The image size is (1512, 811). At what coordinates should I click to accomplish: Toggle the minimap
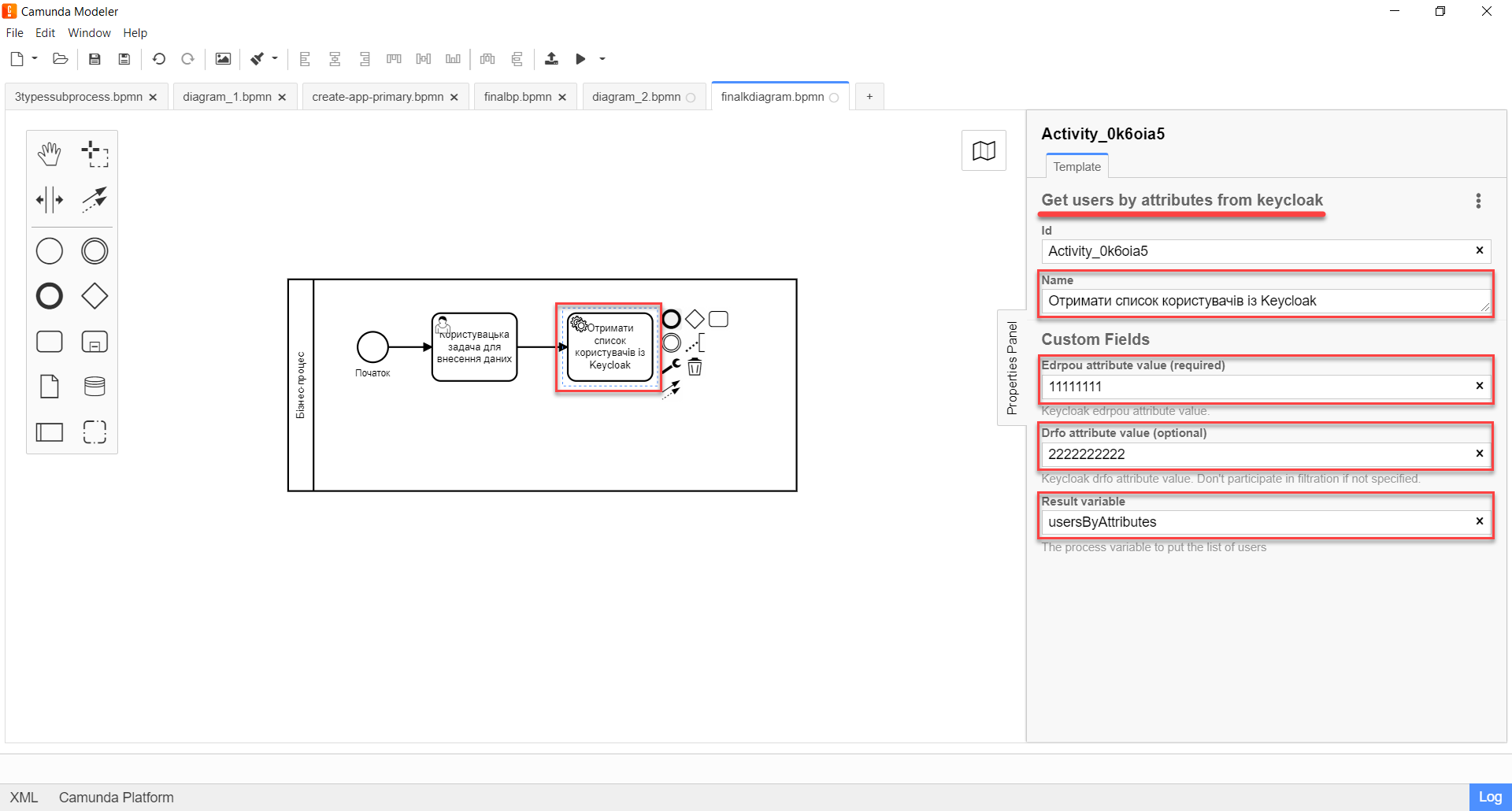pyautogui.click(x=984, y=150)
